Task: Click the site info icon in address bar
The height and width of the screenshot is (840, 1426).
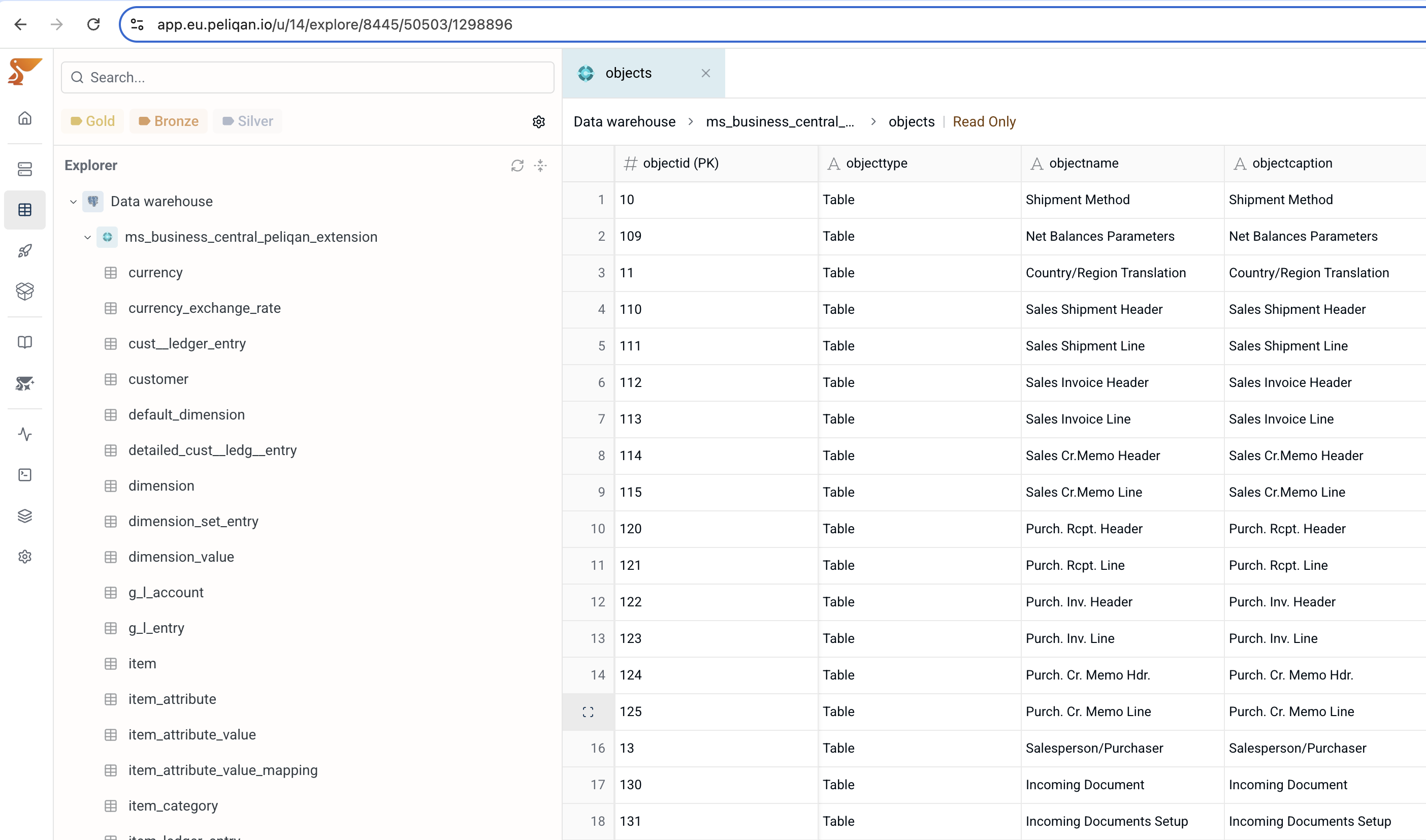Action: click(137, 24)
